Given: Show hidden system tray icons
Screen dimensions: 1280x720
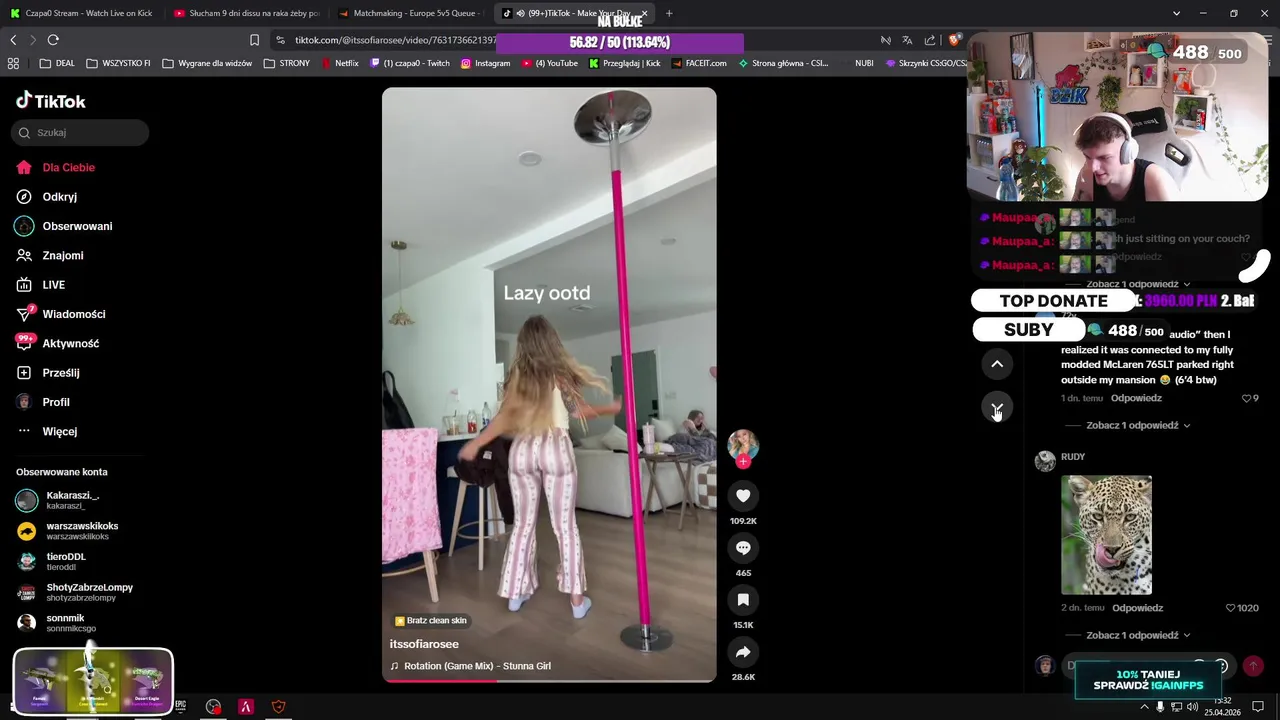Looking at the screenshot, I should click(1144, 707).
